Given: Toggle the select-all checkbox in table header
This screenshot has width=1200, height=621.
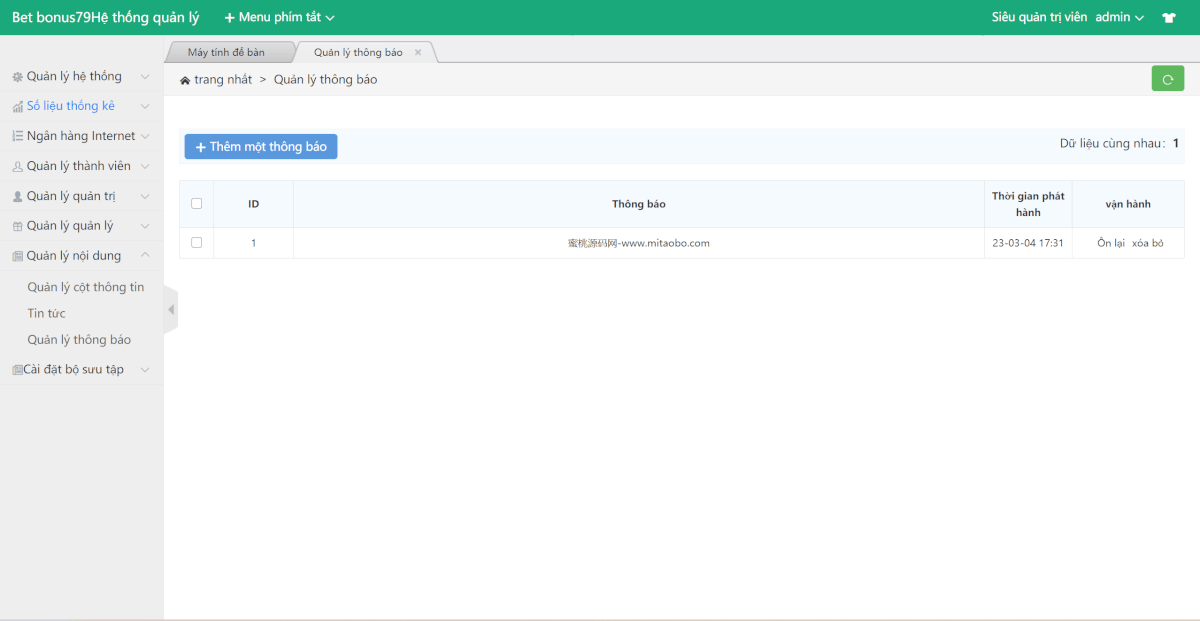Looking at the screenshot, I should tap(196, 203).
